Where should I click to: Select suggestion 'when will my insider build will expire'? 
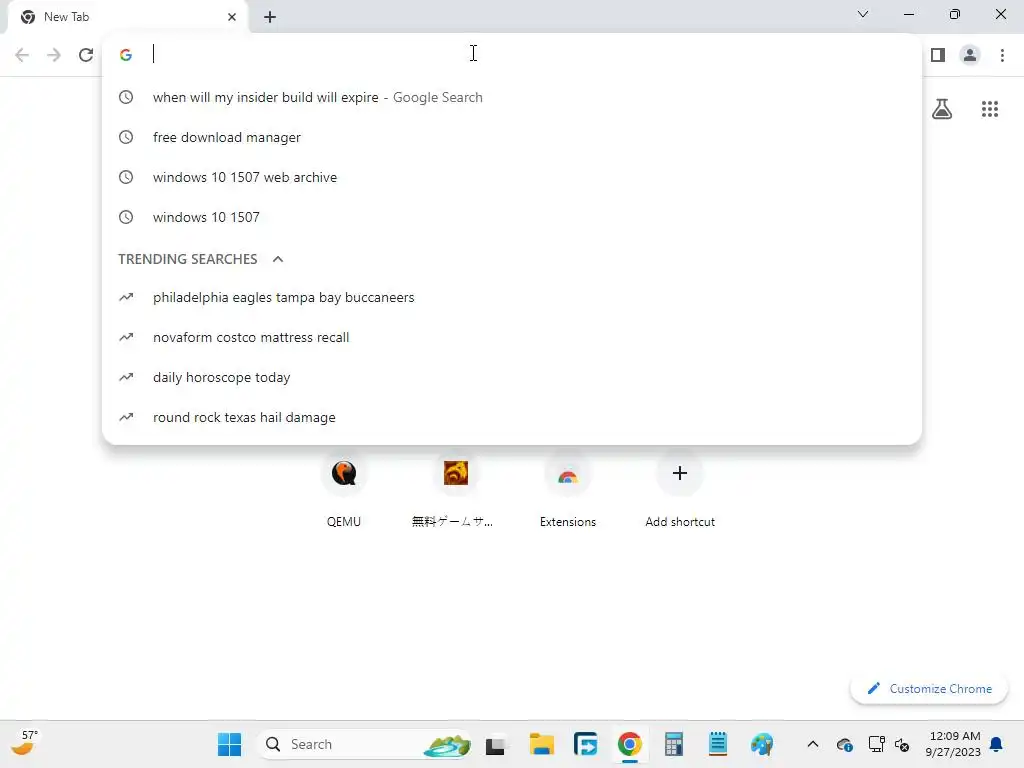[x=512, y=97]
